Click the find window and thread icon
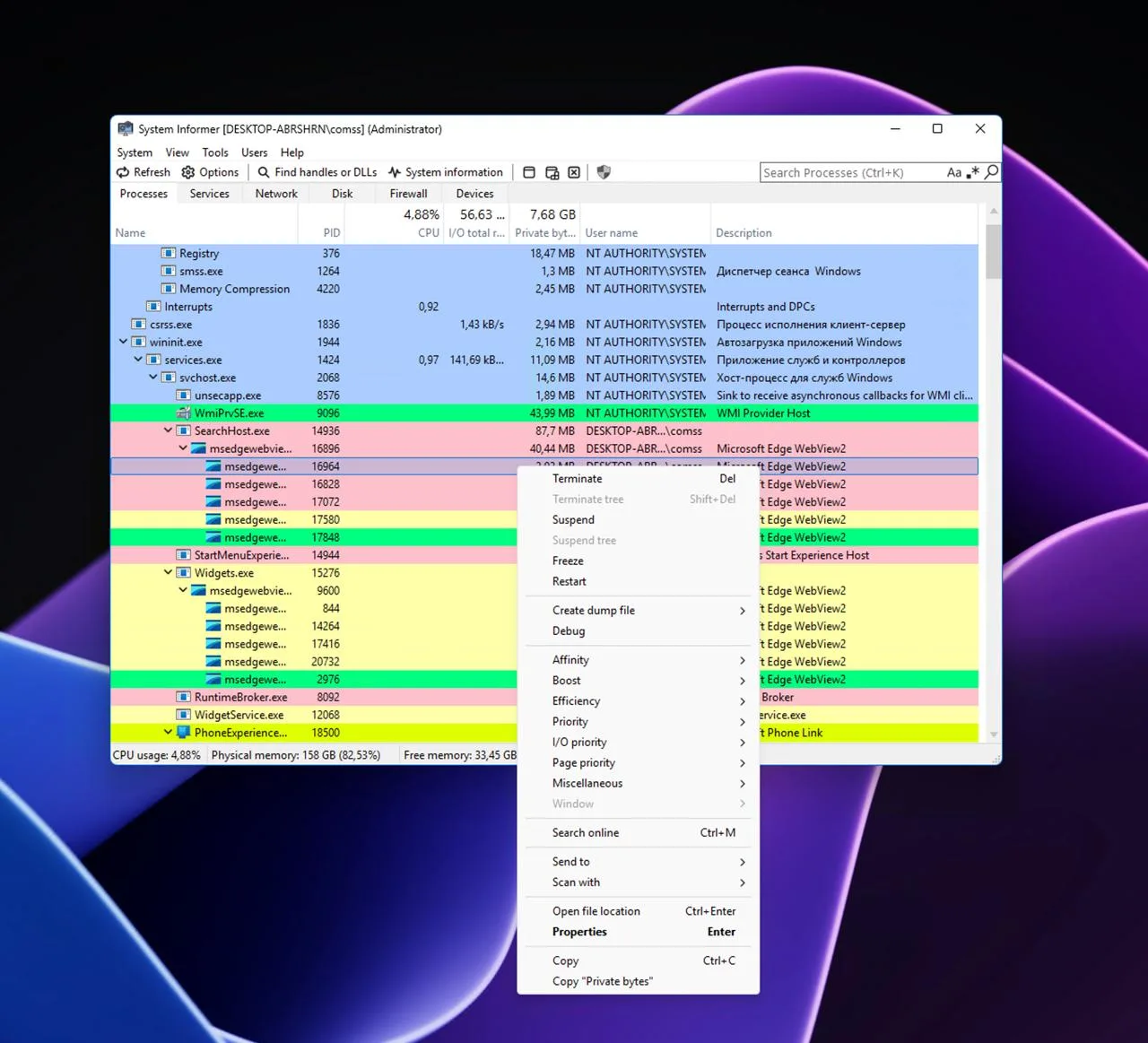Image resolution: width=1148 pixels, height=1043 pixels. (552, 172)
